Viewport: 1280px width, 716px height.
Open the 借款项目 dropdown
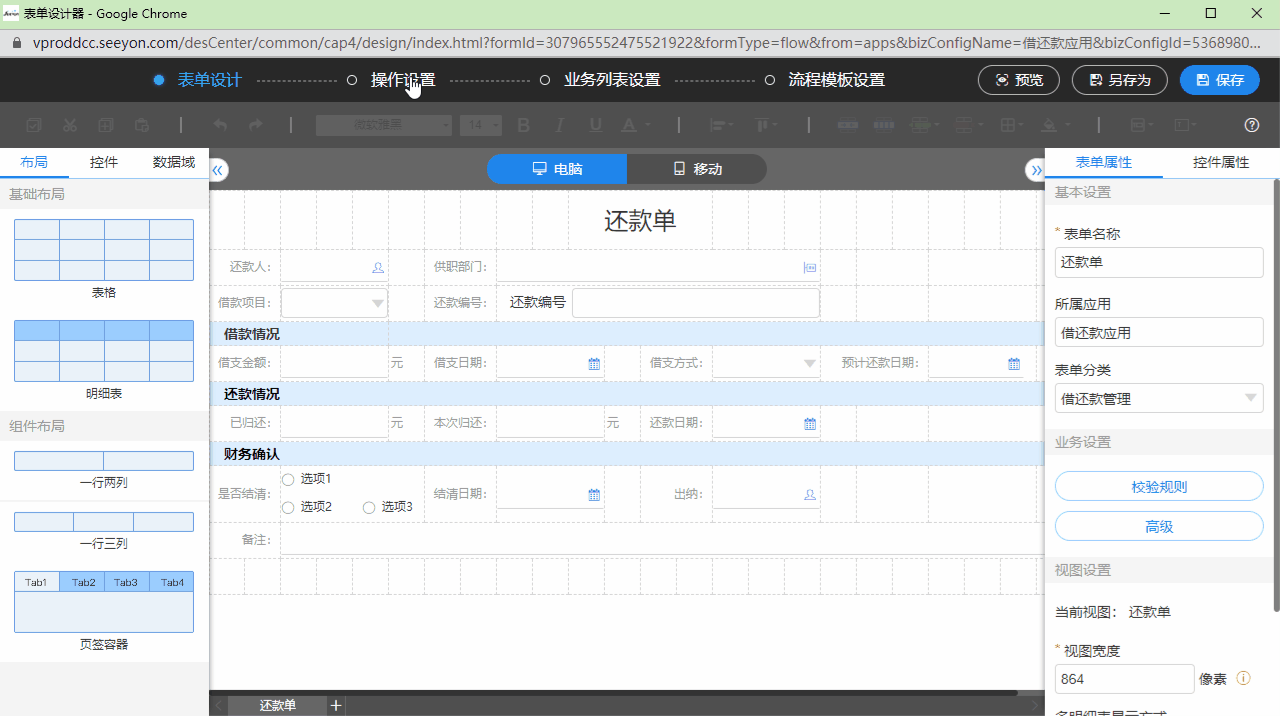[x=334, y=303]
